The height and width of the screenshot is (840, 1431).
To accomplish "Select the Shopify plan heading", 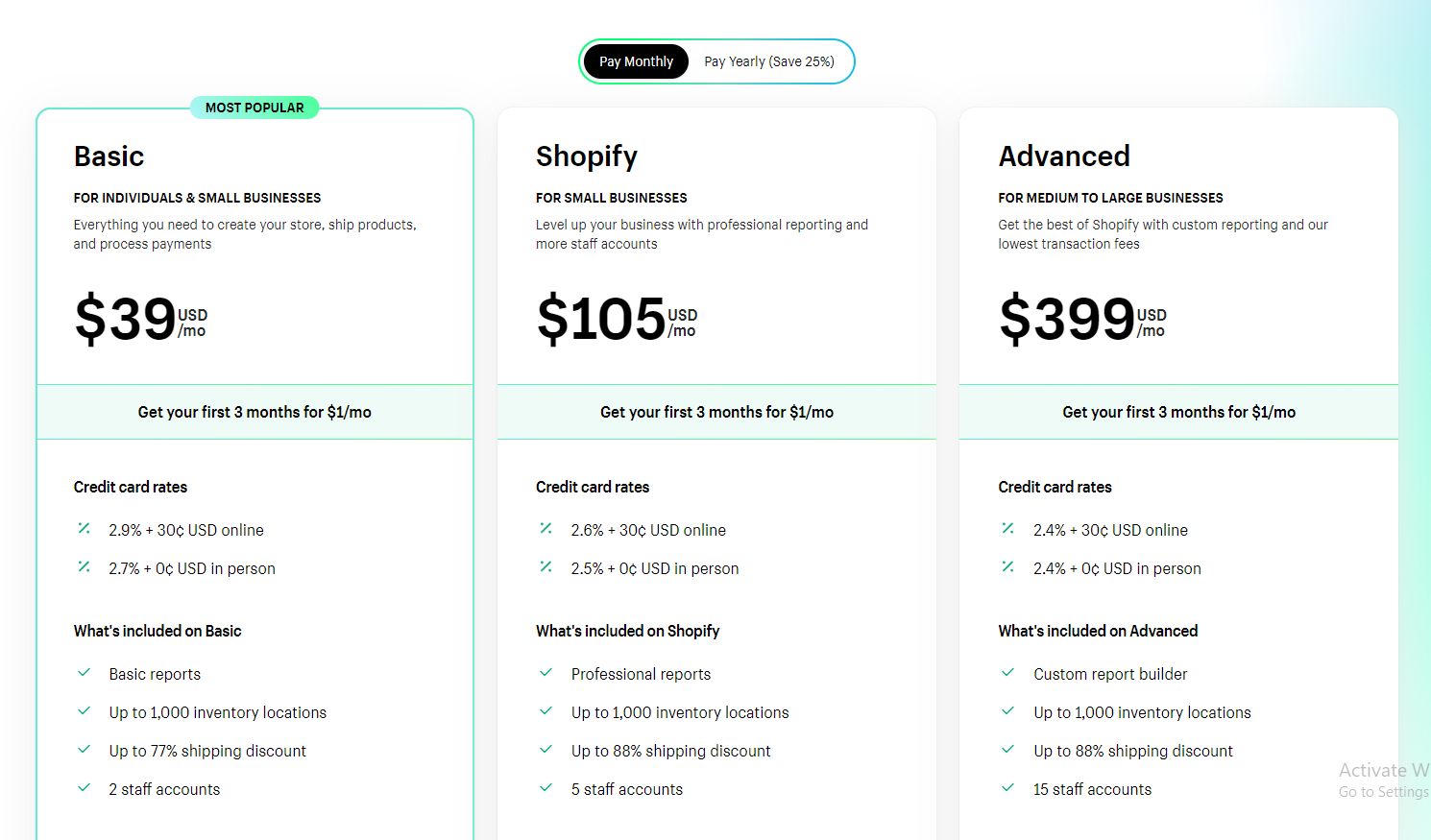I will pyautogui.click(x=587, y=156).
